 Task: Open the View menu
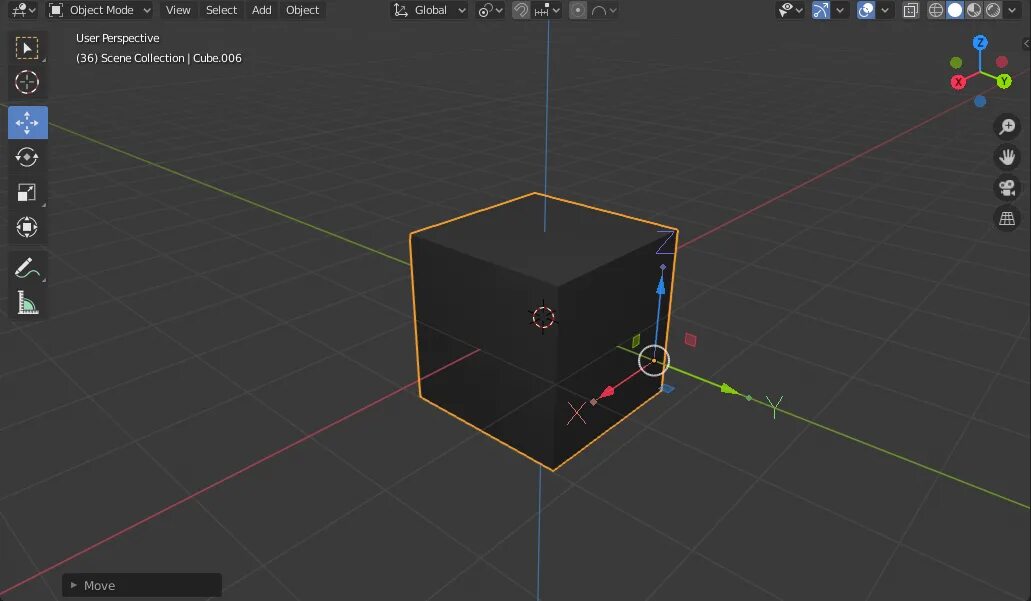click(178, 10)
